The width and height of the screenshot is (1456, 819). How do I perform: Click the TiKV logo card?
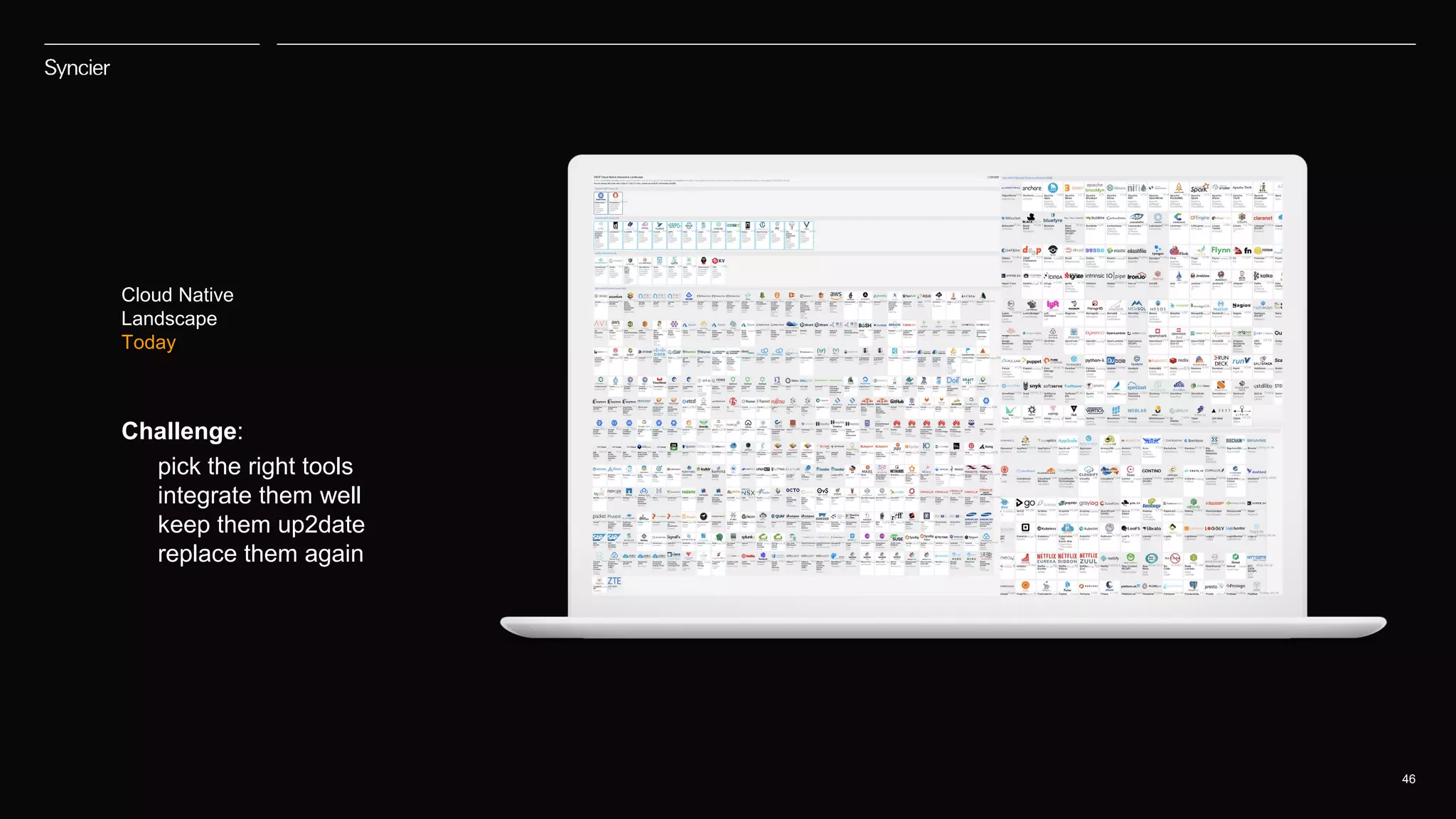(718, 262)
